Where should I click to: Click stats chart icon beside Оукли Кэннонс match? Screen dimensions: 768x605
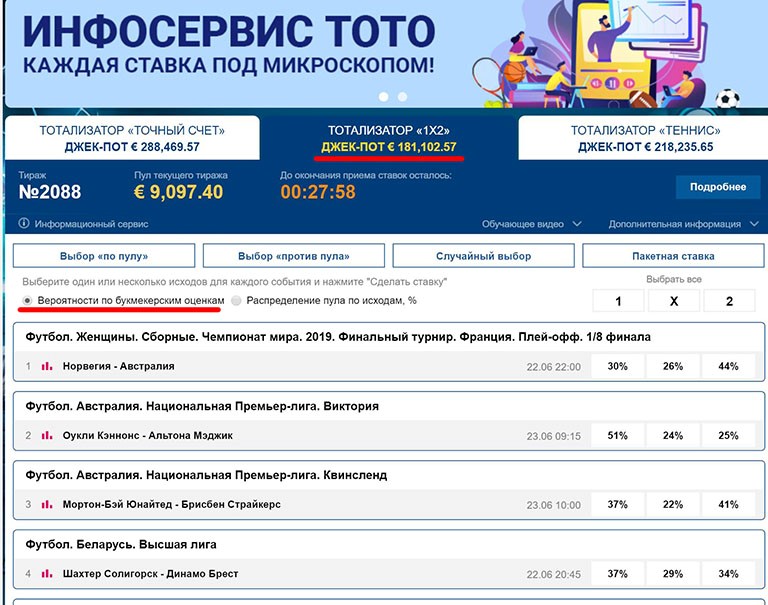(47, 435)
